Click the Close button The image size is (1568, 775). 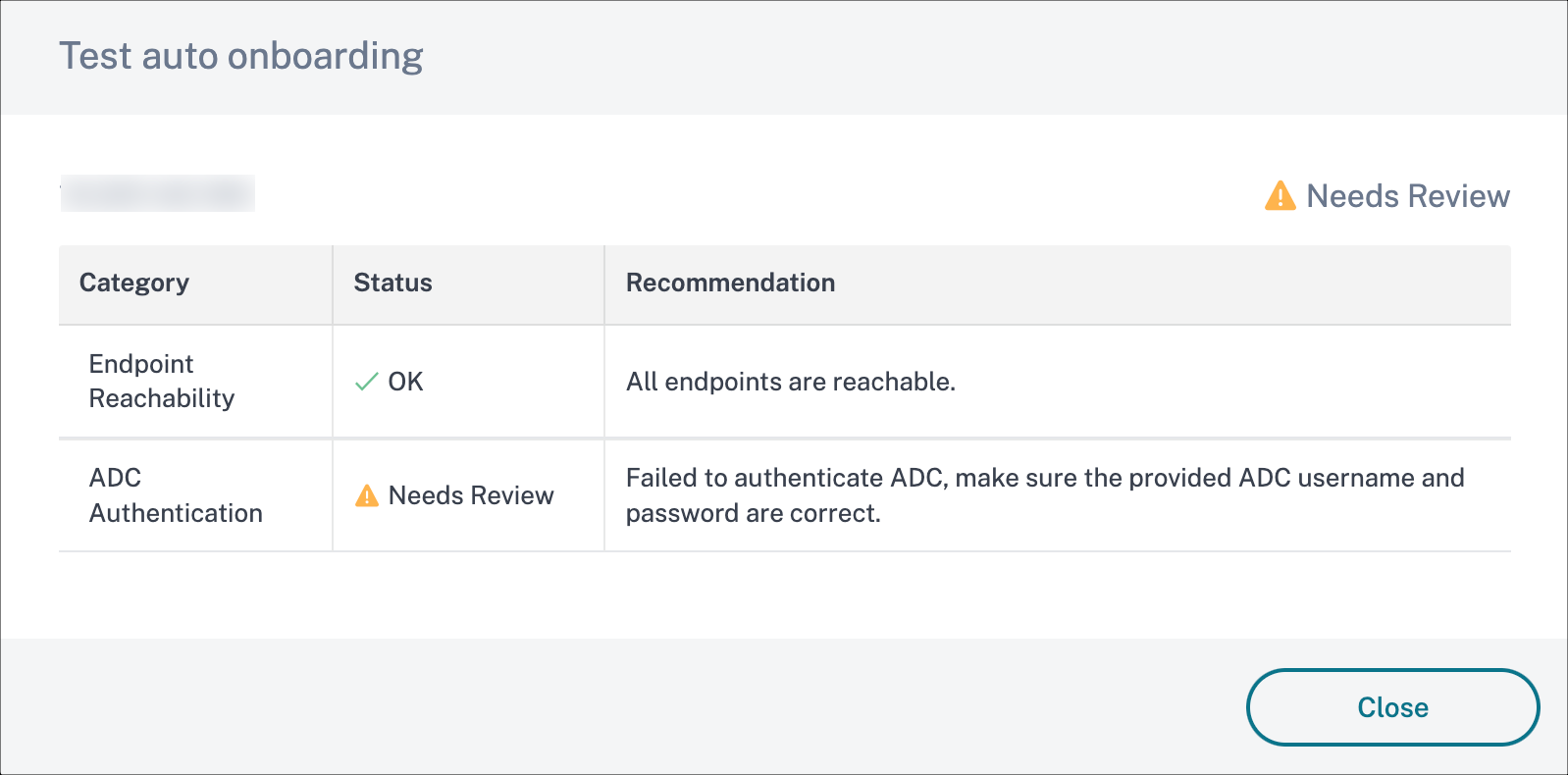pos(1391,707)
